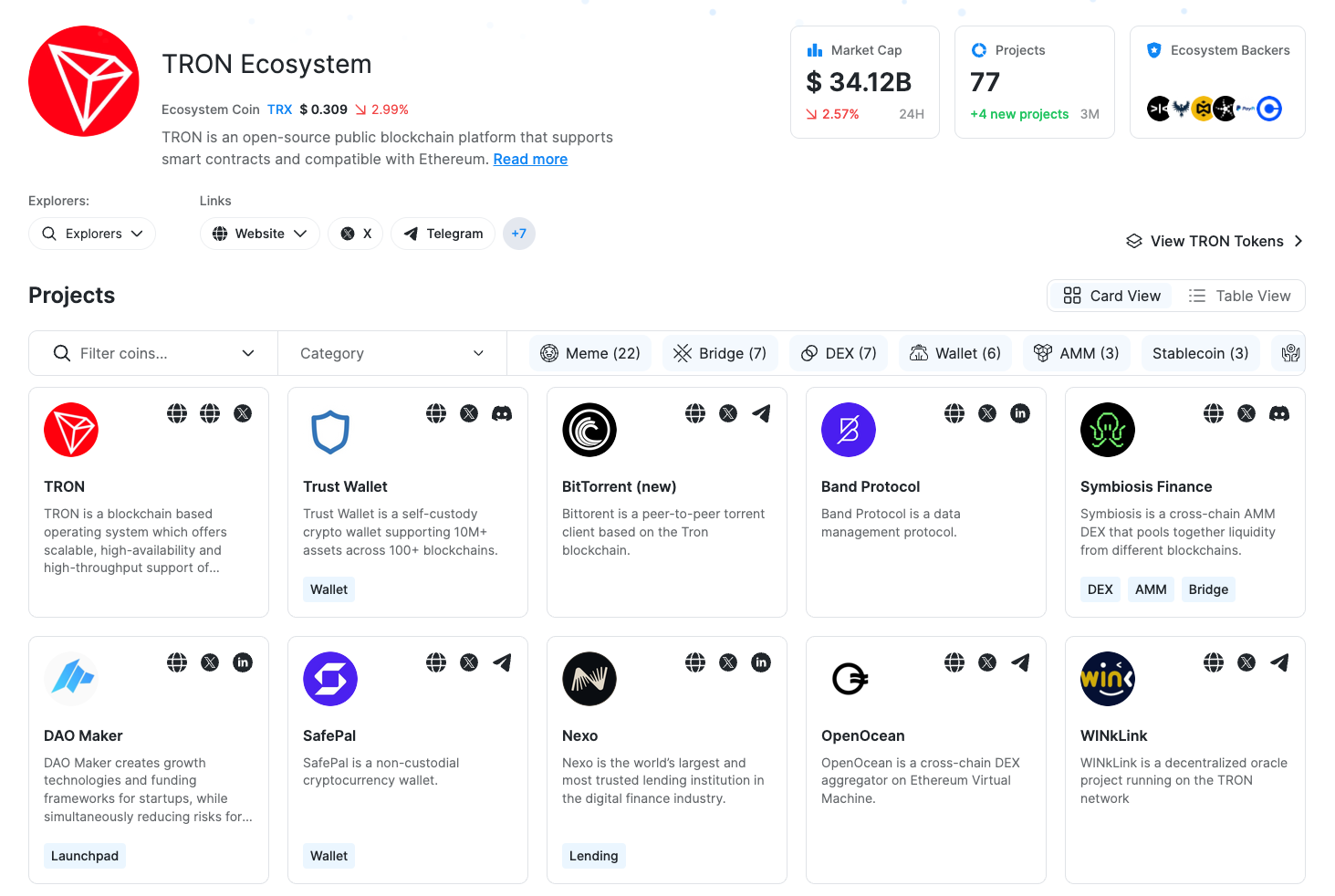Expand the Category dropdown filter
This screenshot has width=1335, height=896.
click(x=392, y=353)
